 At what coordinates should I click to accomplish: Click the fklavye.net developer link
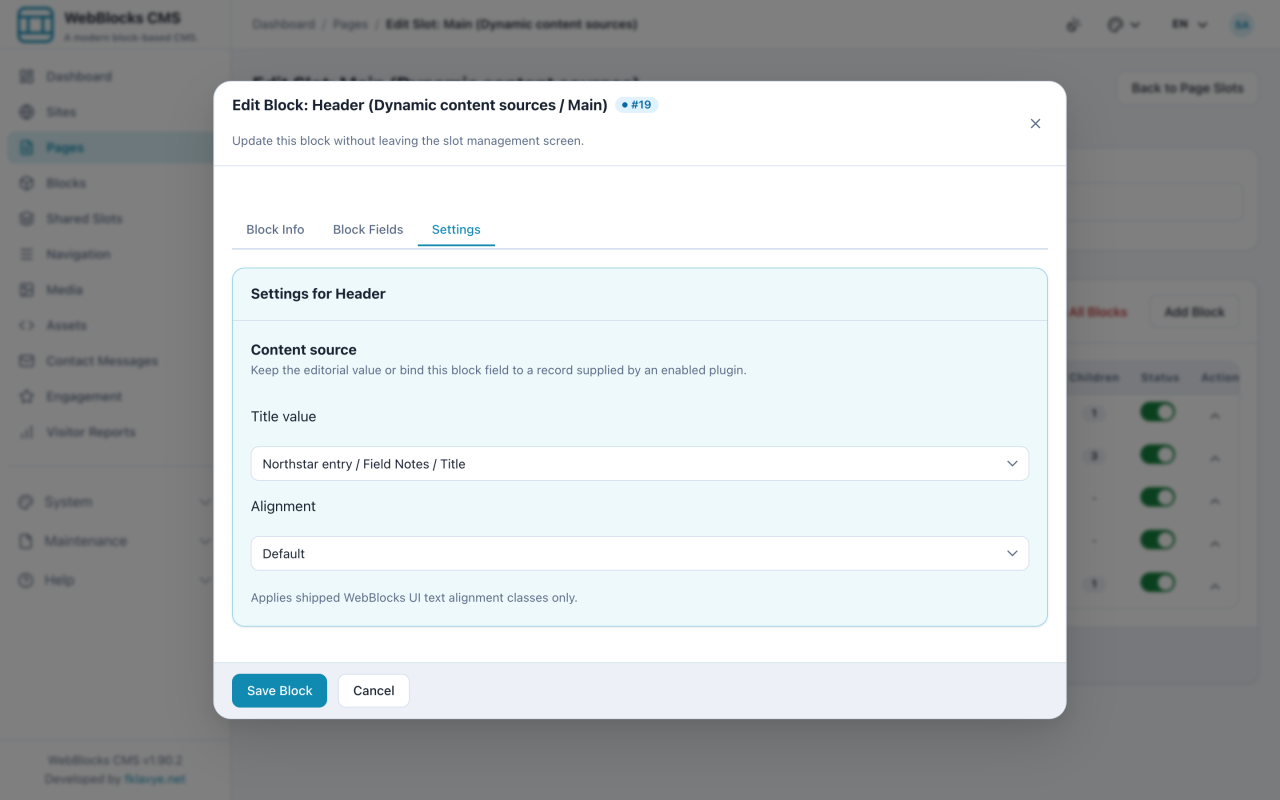tap(154, 779)
